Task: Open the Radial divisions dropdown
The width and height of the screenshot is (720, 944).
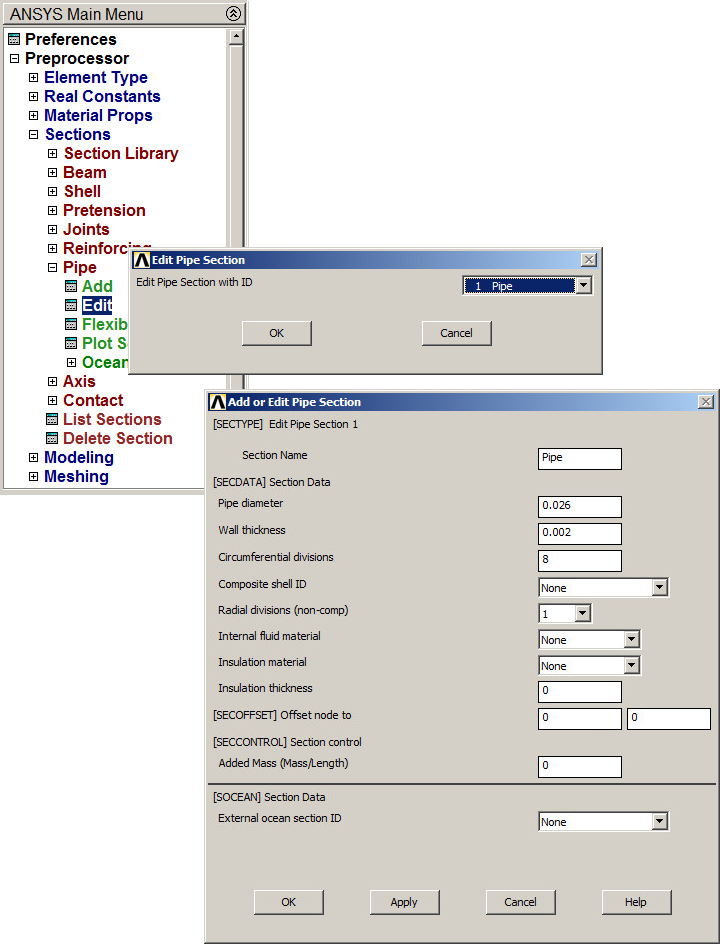Action: [x=582, y=614]
